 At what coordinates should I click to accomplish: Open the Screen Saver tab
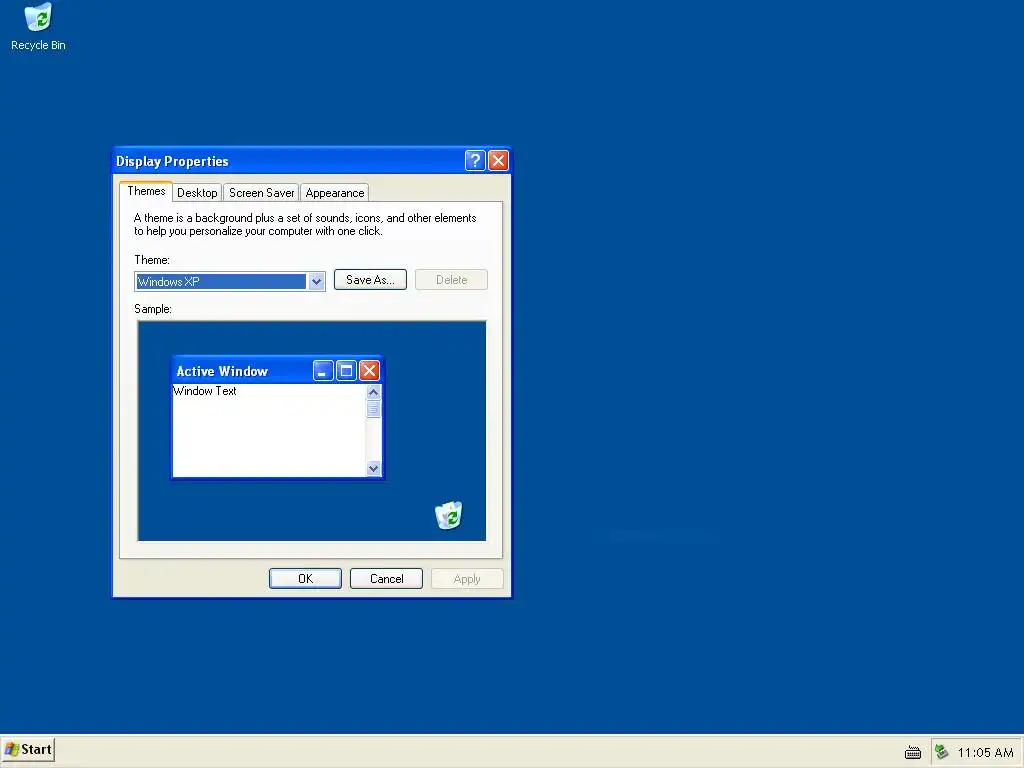(x=261, y=193)
